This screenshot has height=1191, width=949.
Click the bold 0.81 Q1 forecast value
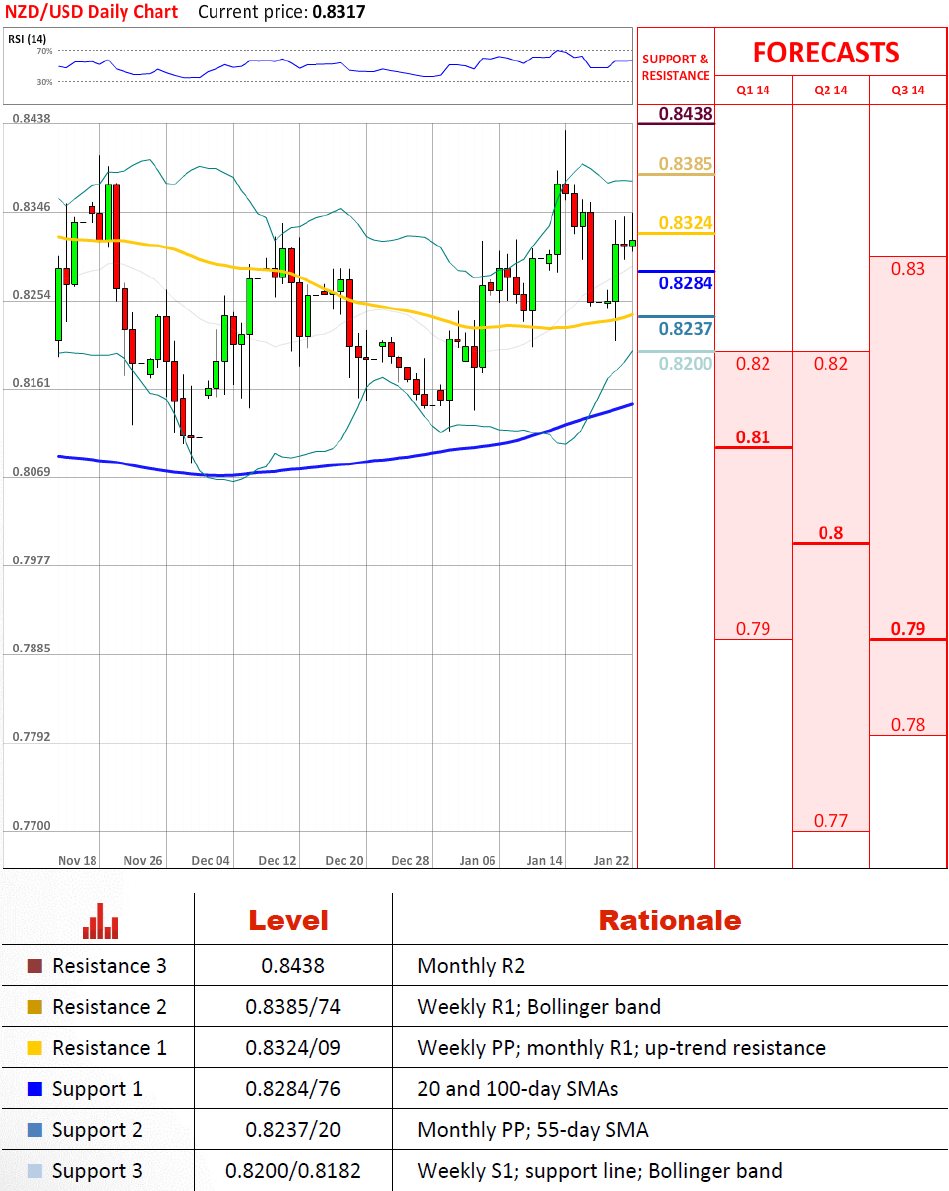click(x=753, y=437)
